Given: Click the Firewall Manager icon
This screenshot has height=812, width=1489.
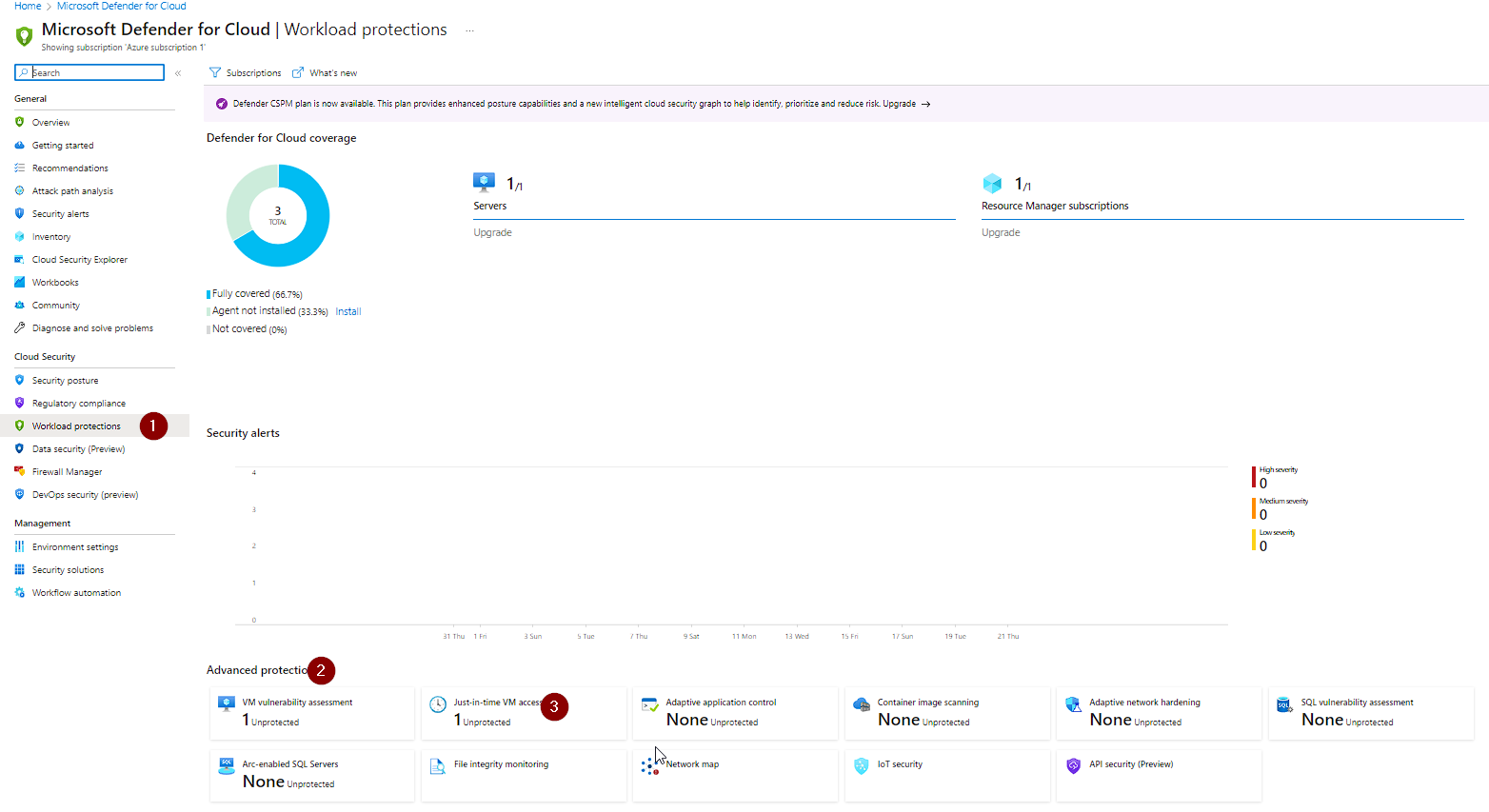Looking at the screenshot, I should 19,471.
